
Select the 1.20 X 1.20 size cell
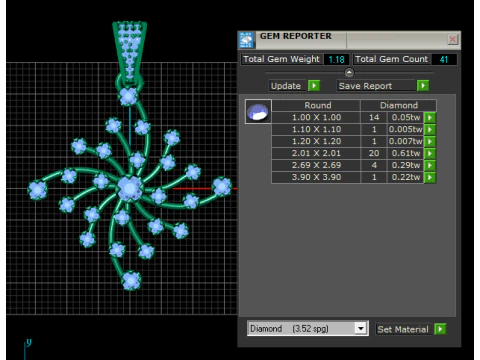(x=316, y=141)
